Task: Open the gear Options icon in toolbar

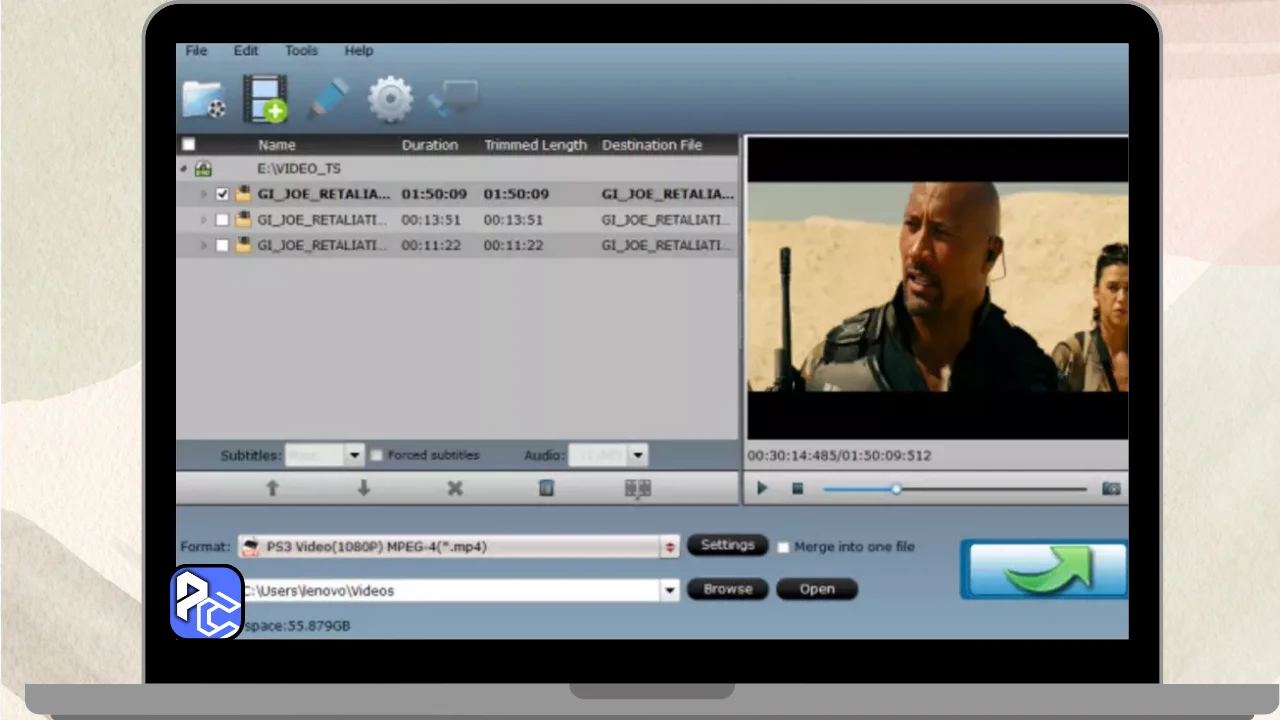Action: click(x=390, y=99)
